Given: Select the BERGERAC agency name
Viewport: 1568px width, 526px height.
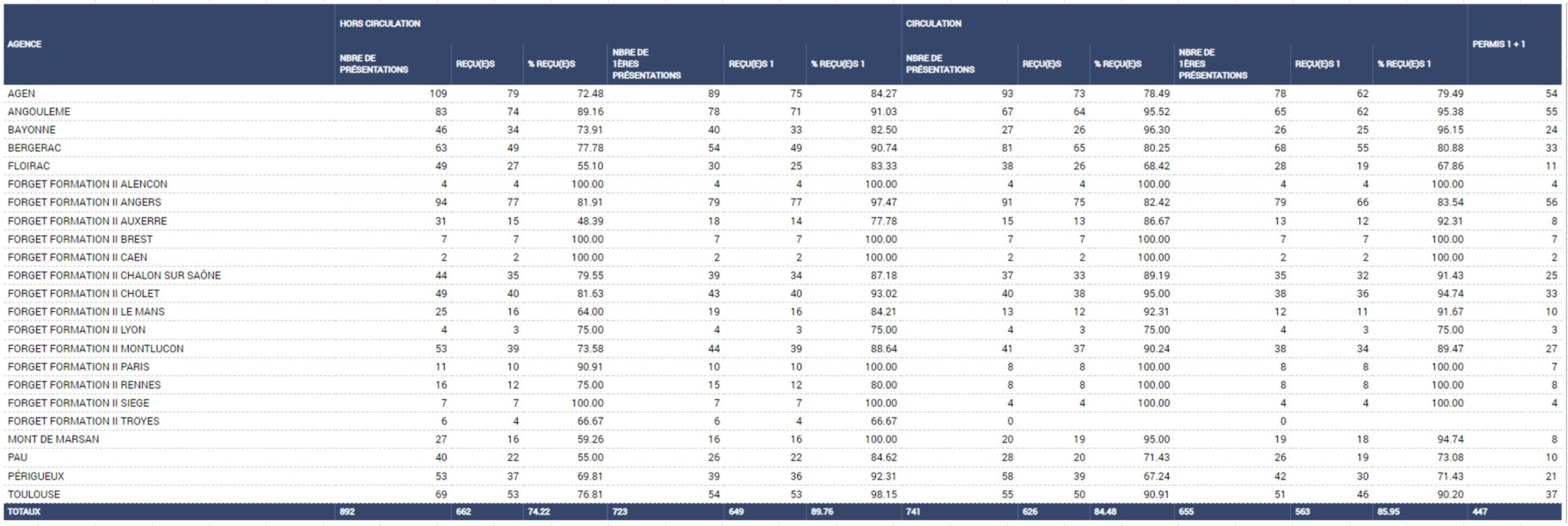Looking at the screenshot, I should 34,148.
